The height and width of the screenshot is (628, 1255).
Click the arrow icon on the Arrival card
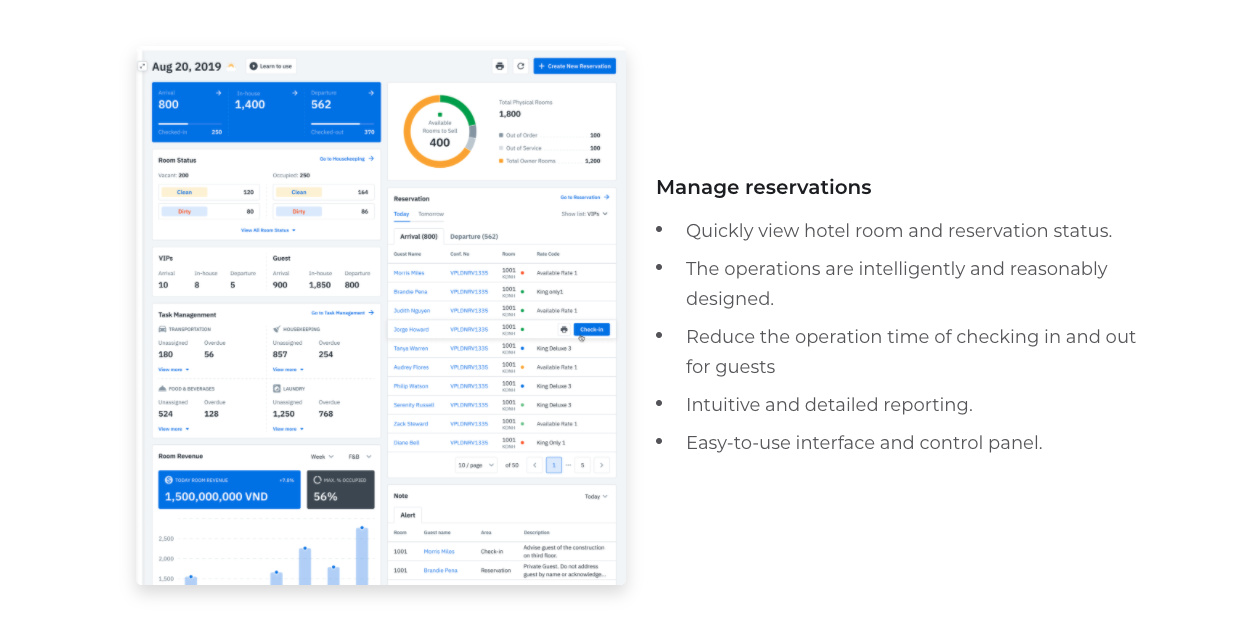coord(218,92)
